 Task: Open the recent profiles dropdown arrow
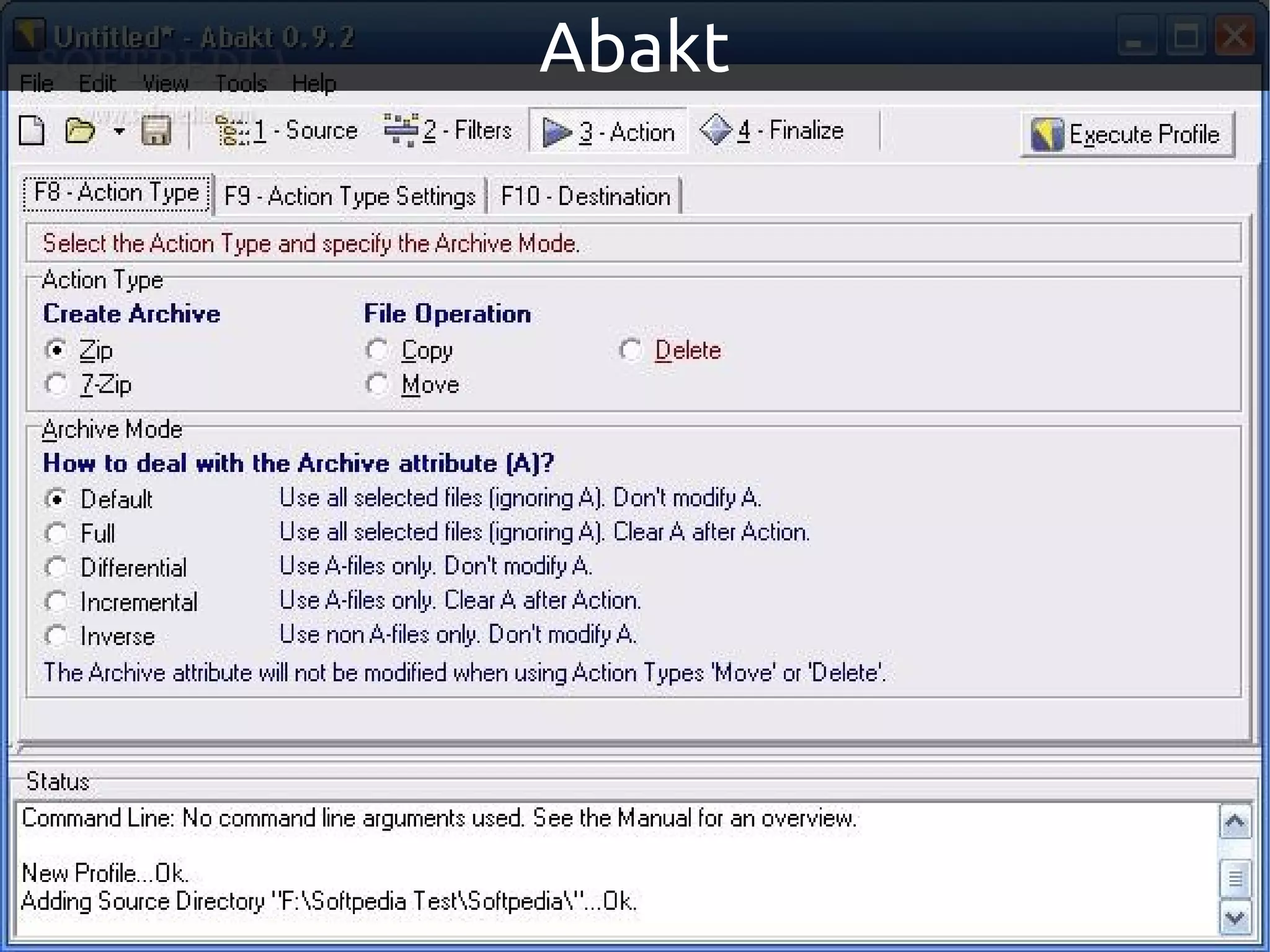[119, 131]
